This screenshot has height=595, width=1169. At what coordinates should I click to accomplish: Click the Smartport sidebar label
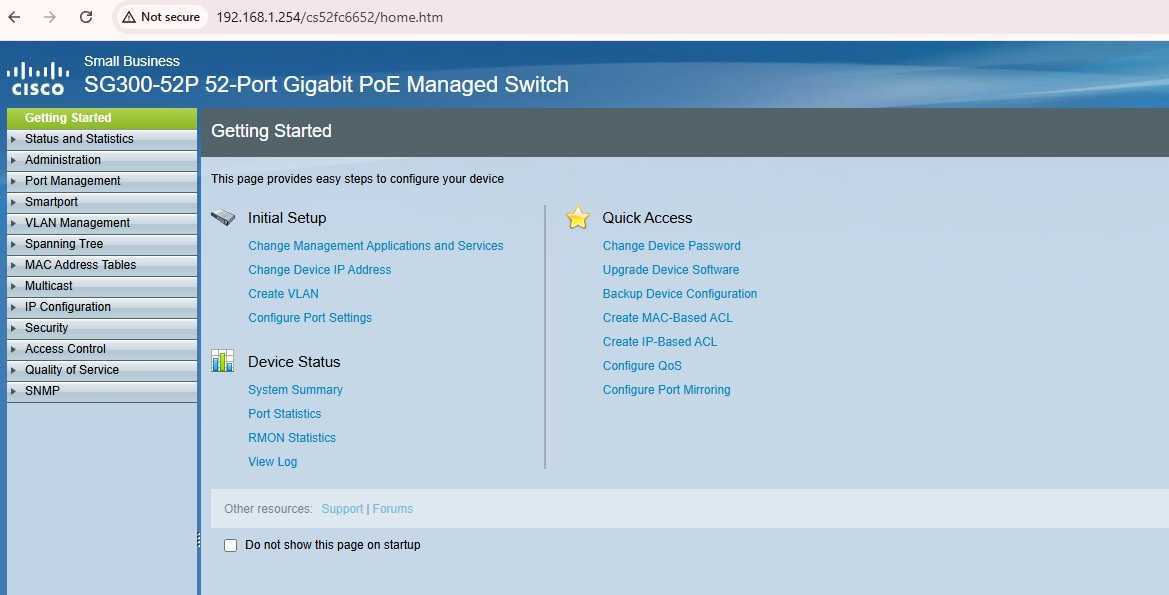click(51, 201)
